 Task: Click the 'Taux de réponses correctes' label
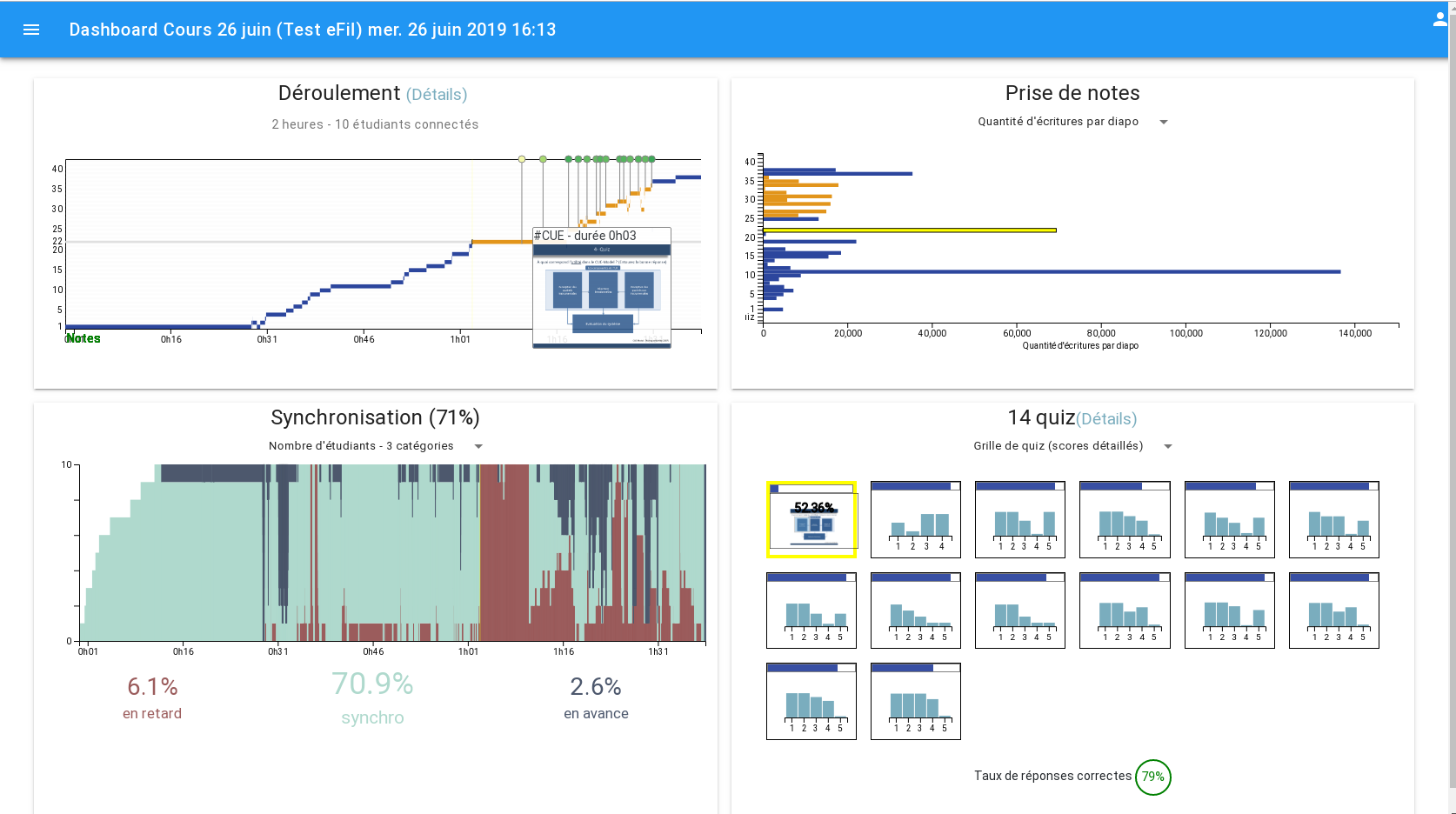(1052, 776)
